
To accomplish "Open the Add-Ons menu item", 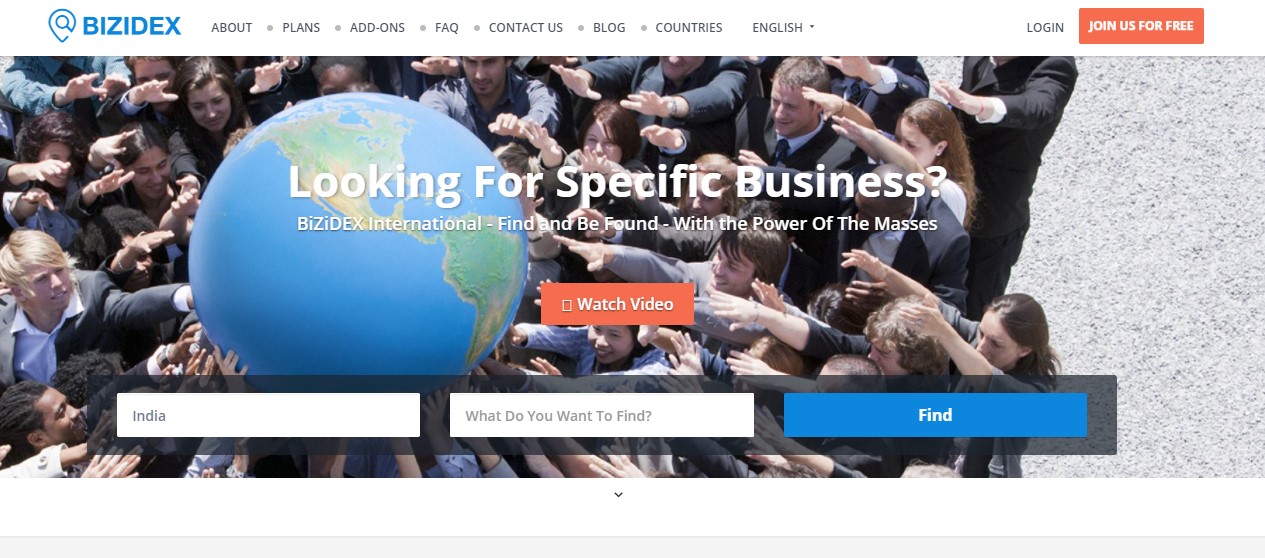I will [377, 28].
